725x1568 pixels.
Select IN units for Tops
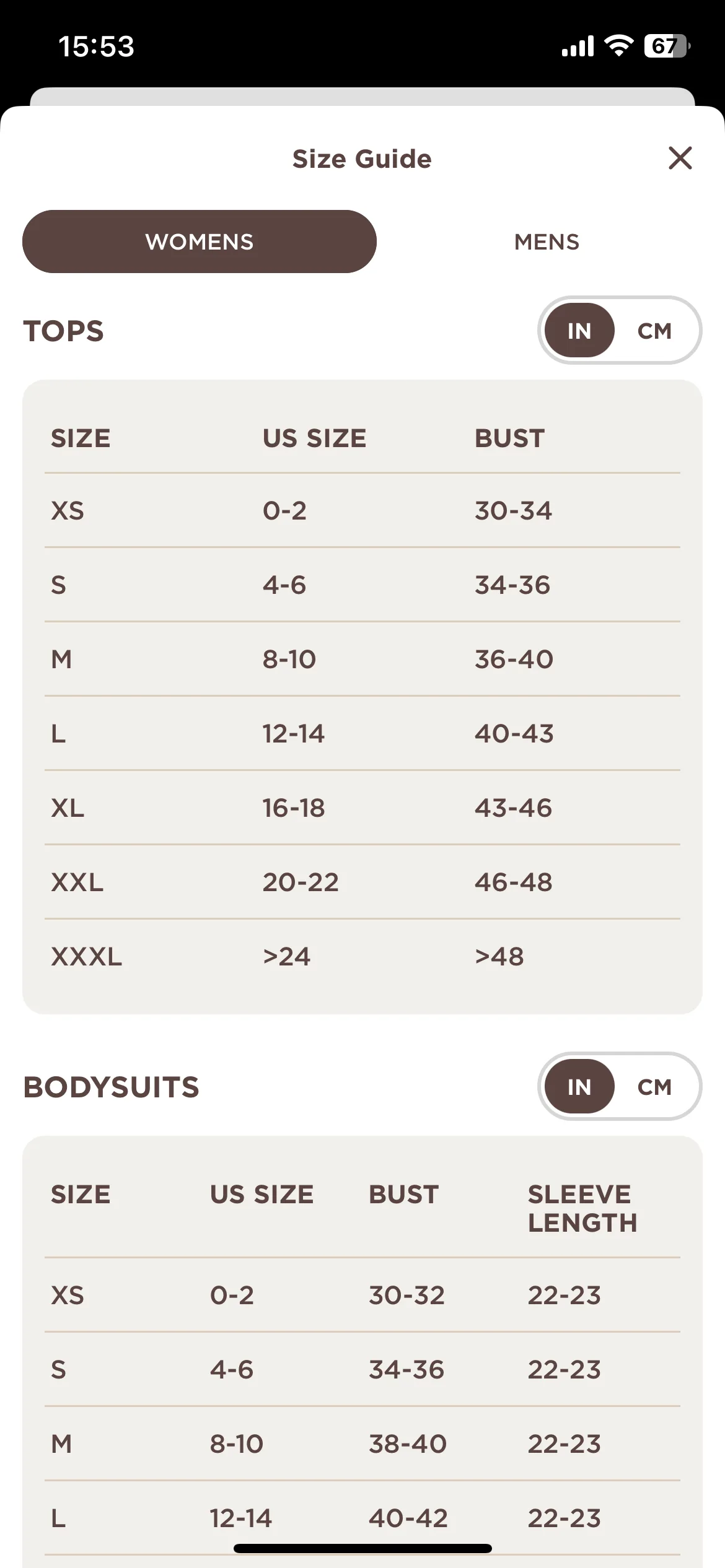coord(579,331)
